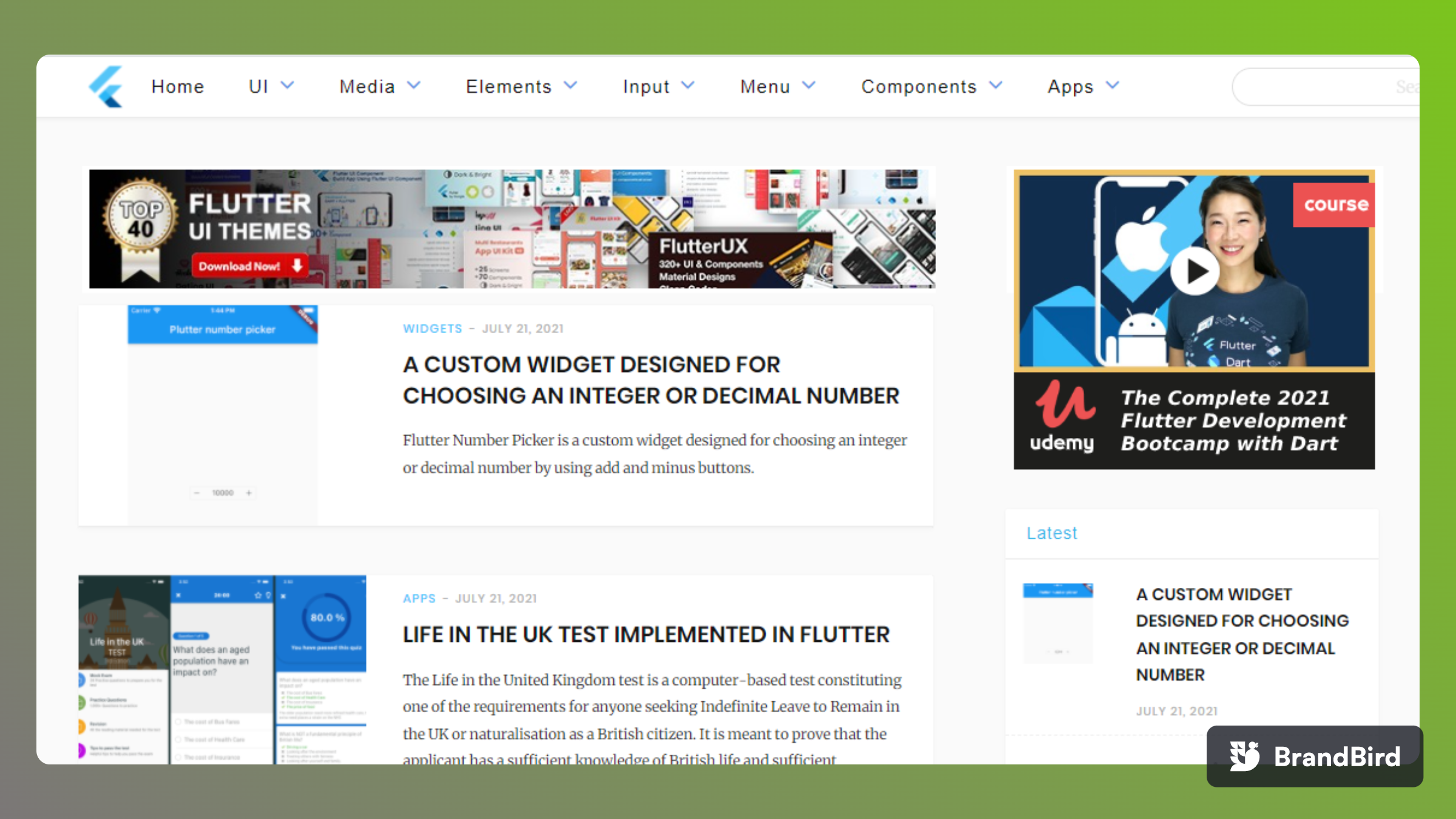Expand the UI dropdown chevron

288,86
